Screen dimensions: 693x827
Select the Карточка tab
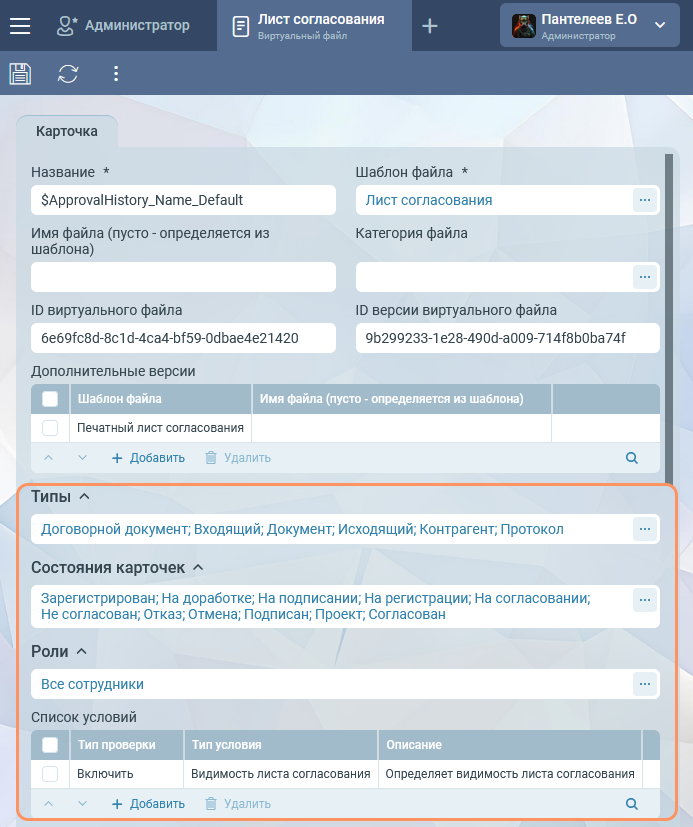(x=67, y=131)
